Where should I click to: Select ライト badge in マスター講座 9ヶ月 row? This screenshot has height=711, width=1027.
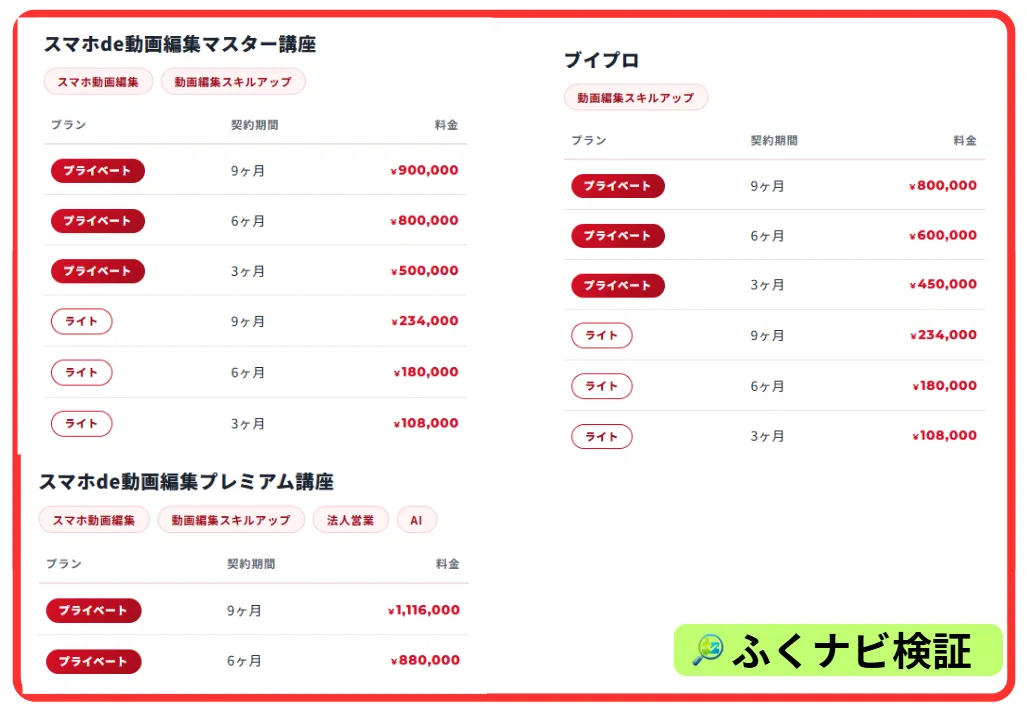pyautogui.click(x=81, y=321)
